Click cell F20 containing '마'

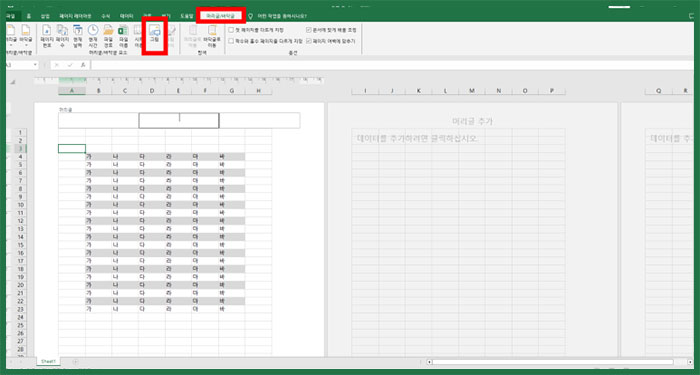pyautogui.click(x=205, y=285)
